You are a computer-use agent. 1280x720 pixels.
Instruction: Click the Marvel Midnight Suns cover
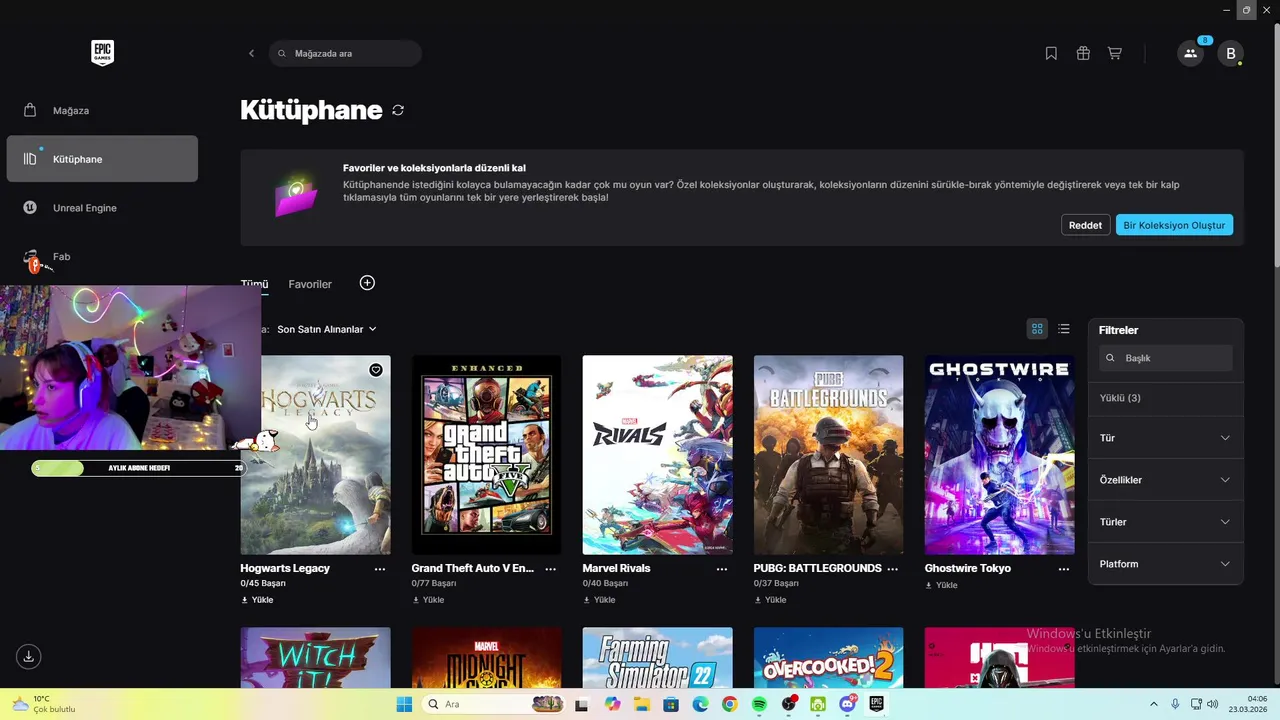click(486, 658)
